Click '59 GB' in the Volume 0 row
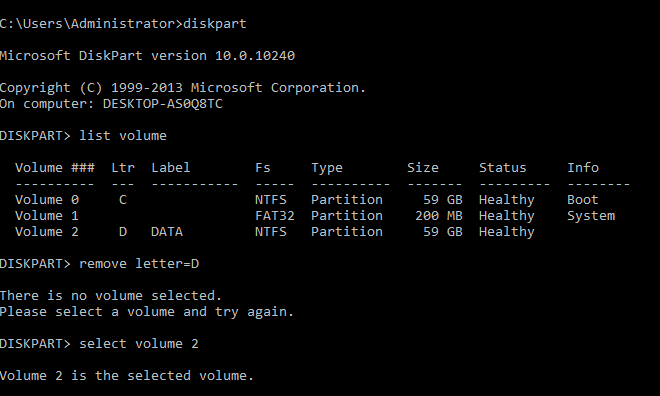This screenshot has width=660, height=396. pyautogui.click(x=443, y=199)
